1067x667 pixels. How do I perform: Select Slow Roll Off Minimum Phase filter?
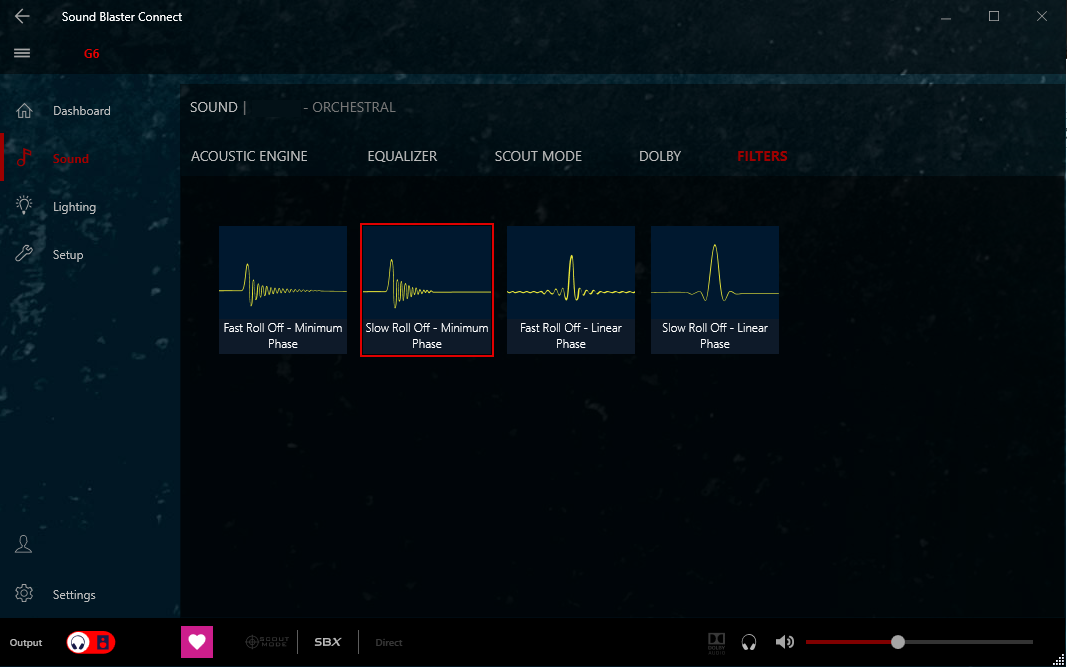click(x=427, y=290)
